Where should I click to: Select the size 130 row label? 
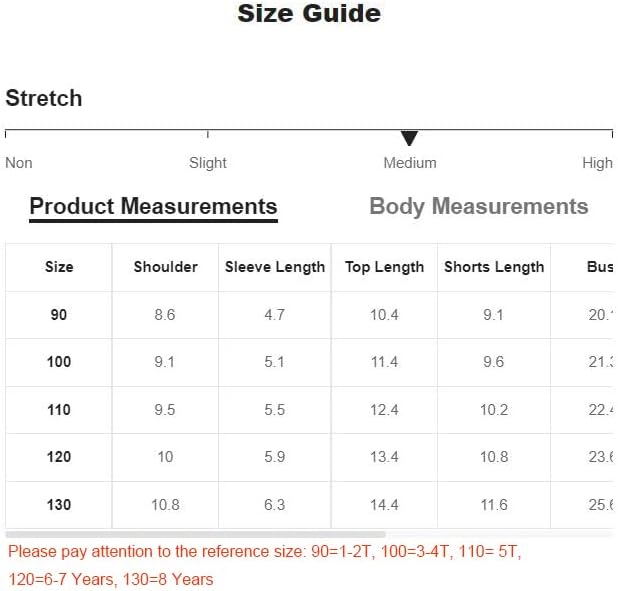click(x=59, y=505)
